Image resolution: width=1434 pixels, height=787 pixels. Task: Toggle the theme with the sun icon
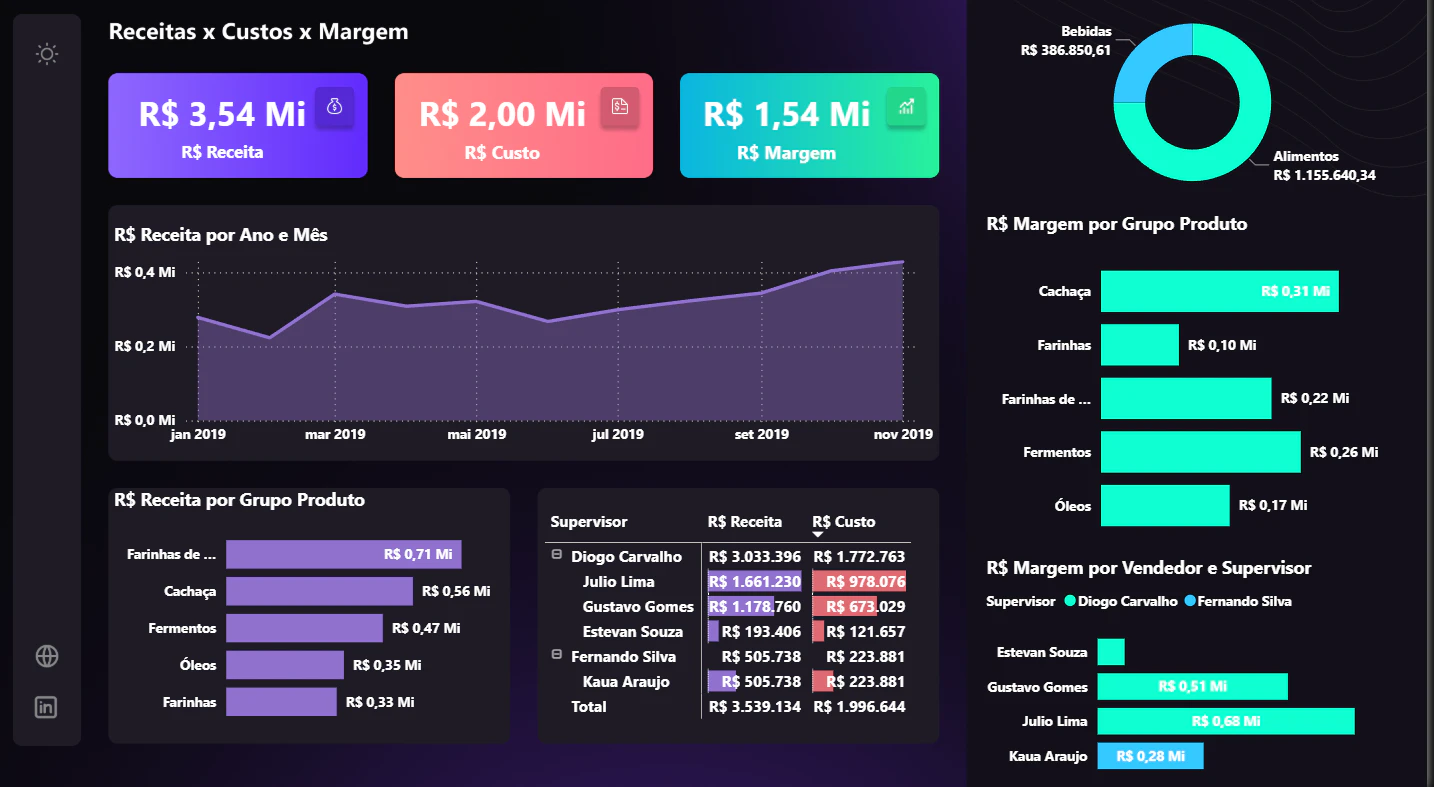[x=47, y=54]
